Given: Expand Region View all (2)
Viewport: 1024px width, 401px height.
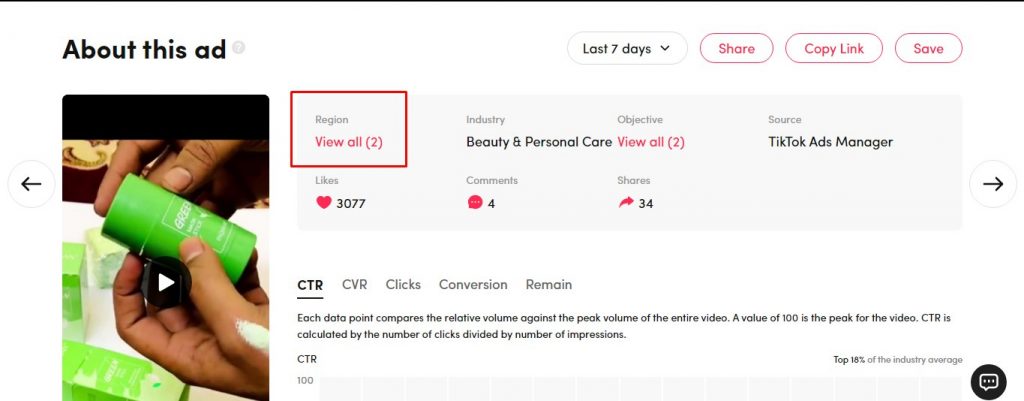Looking at the screenshot, I should (x=349, y=142).
